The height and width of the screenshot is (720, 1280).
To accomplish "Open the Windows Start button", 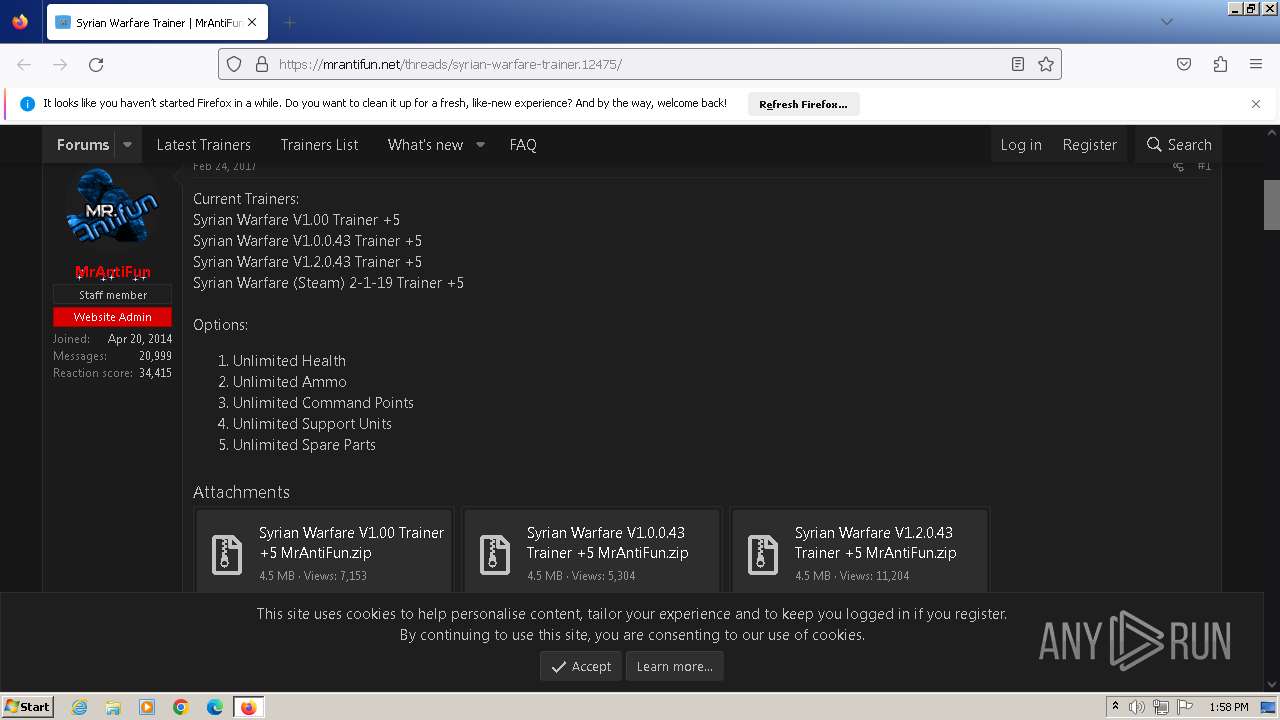I will (x=27, y=707).
